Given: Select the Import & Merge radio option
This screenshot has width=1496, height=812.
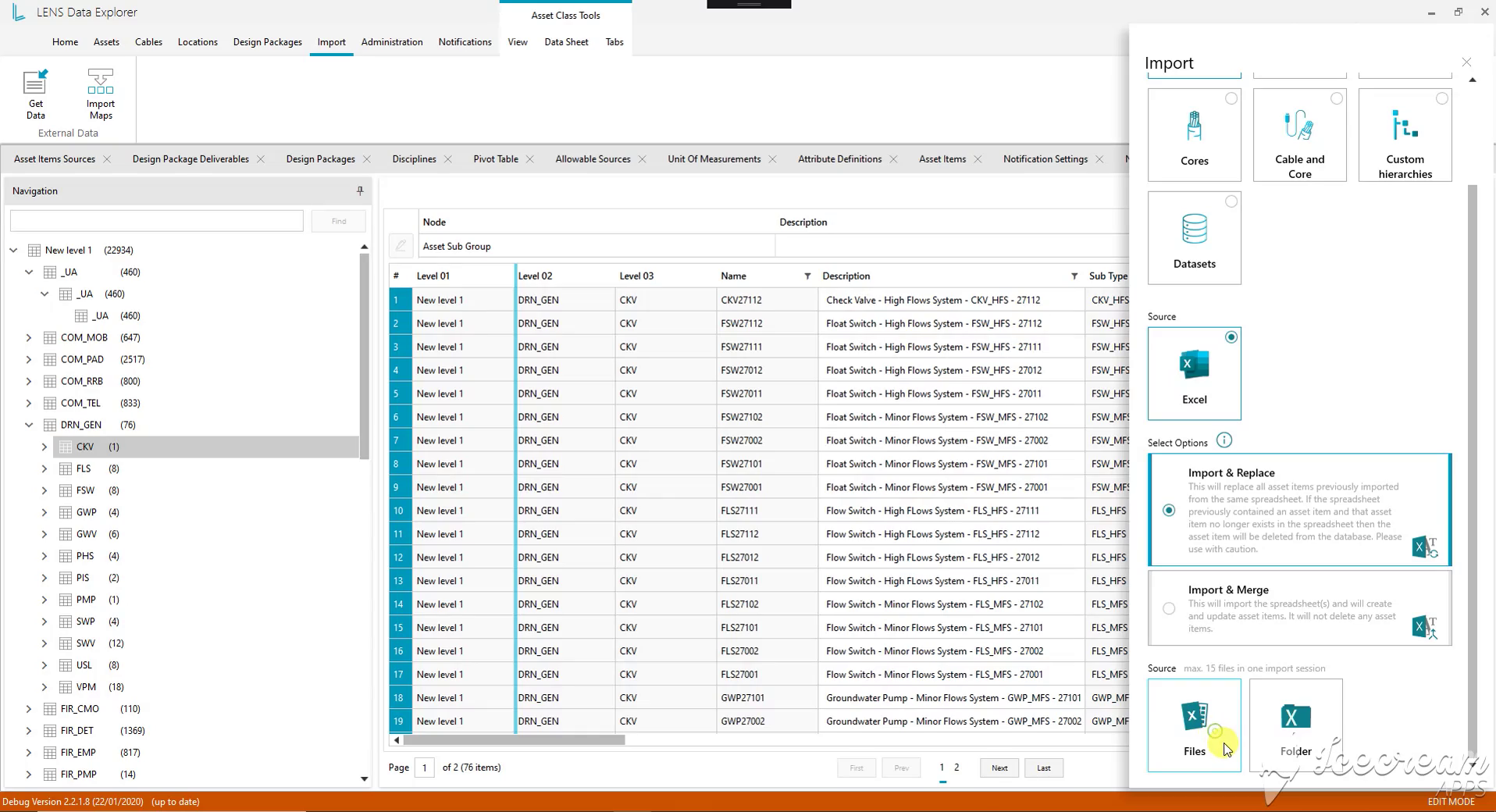Looking at the screenshot, I should click(x=1168, y=608).
